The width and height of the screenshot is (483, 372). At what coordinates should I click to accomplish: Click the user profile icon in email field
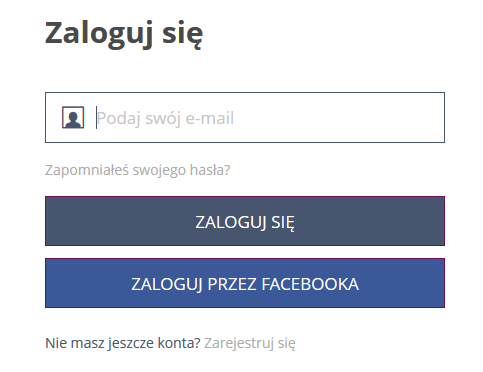(73, 118)
